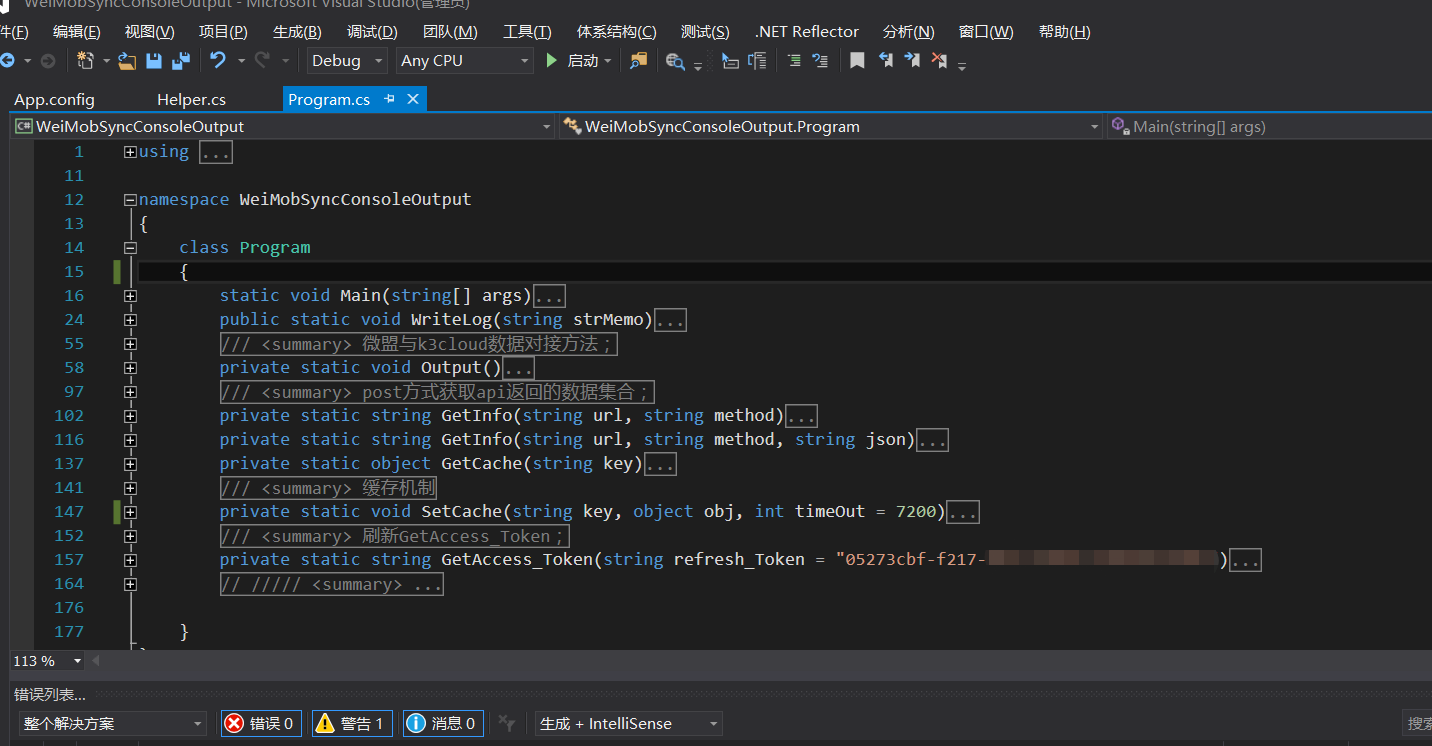Expand the GetCache method on line 137
Viewport: 1432px width, 746px height.
(x=130, y=464)
